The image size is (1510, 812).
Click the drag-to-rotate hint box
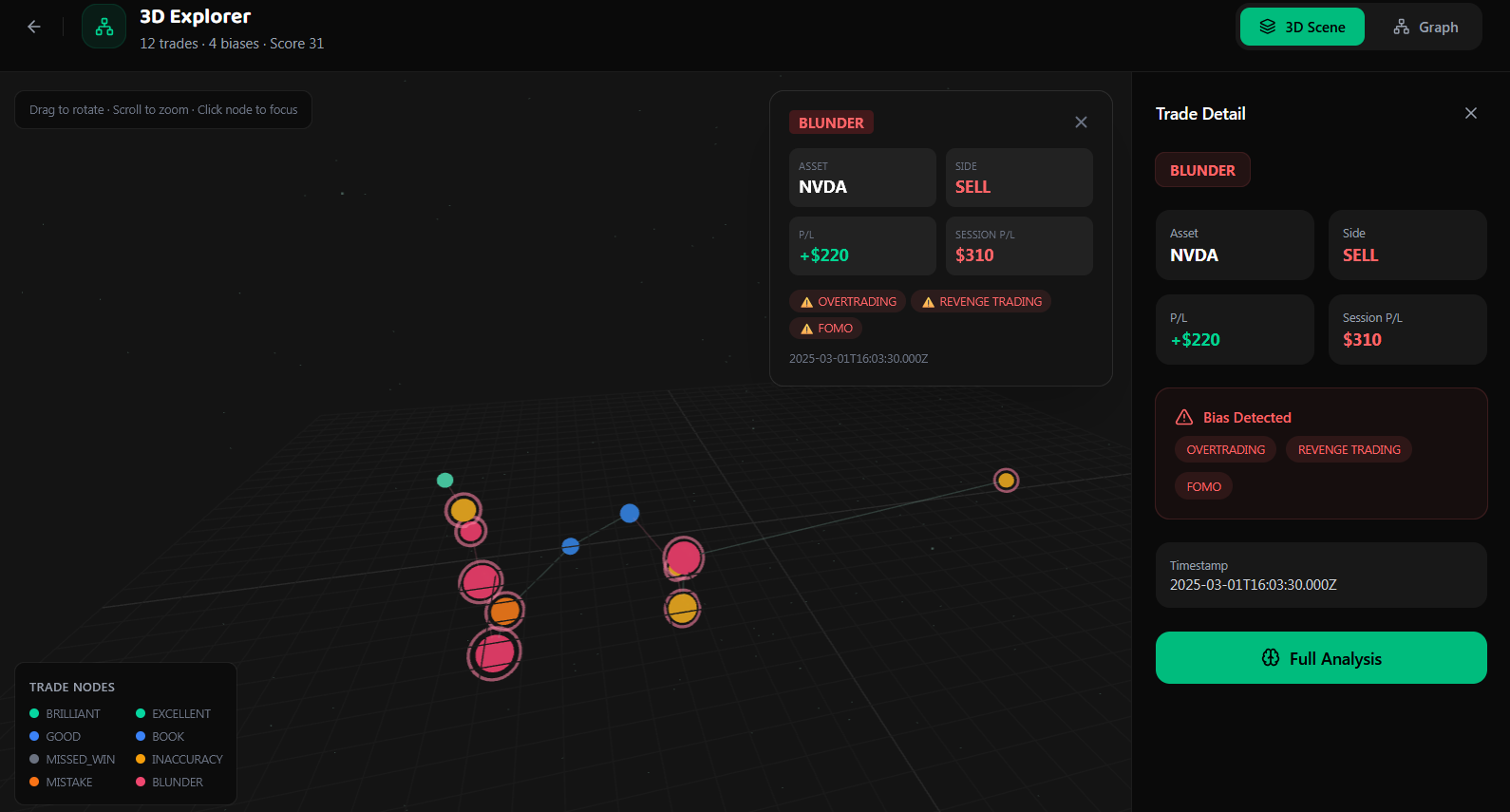point(163,109)
